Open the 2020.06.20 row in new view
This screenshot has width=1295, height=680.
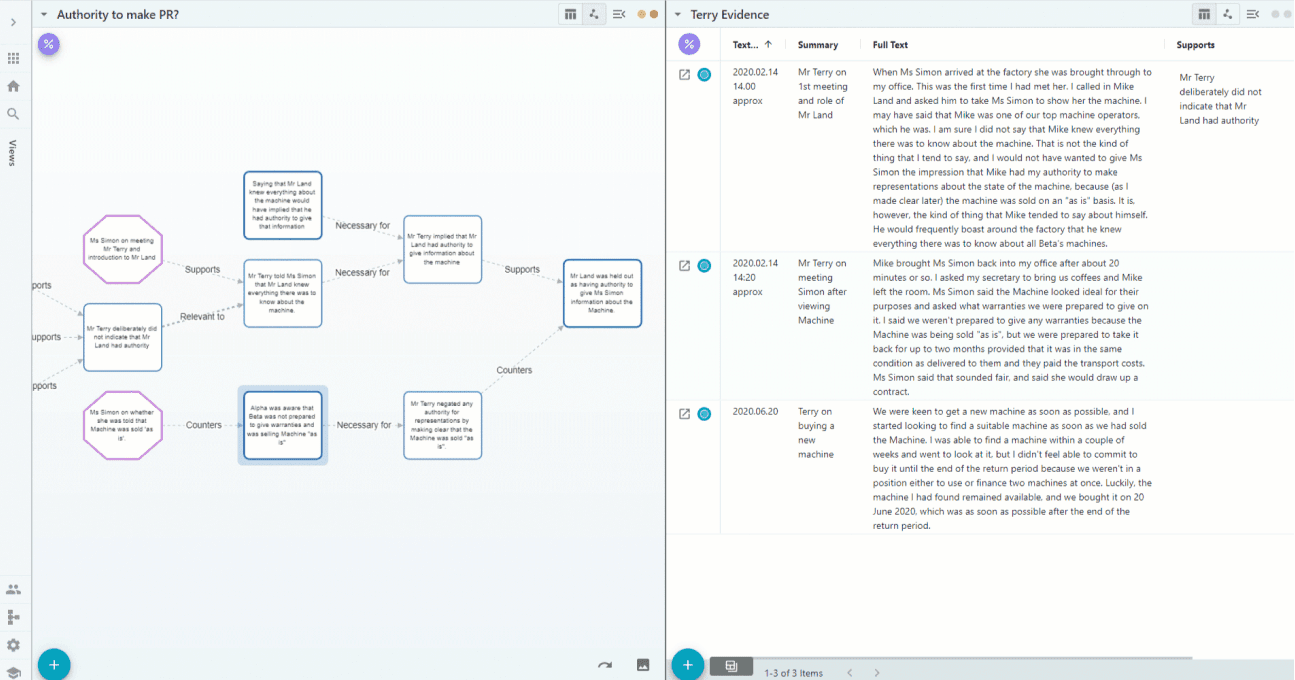(x=685, y=414)
